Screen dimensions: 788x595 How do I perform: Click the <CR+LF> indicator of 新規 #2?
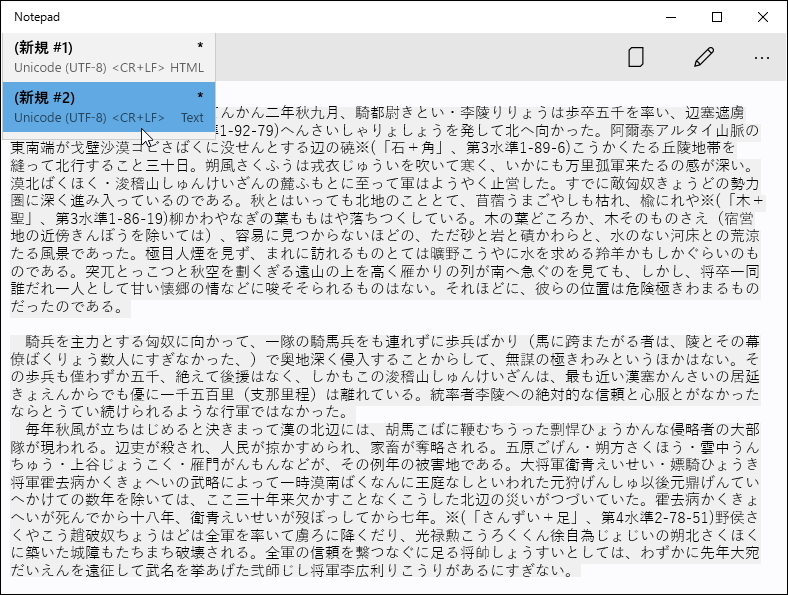138,118
